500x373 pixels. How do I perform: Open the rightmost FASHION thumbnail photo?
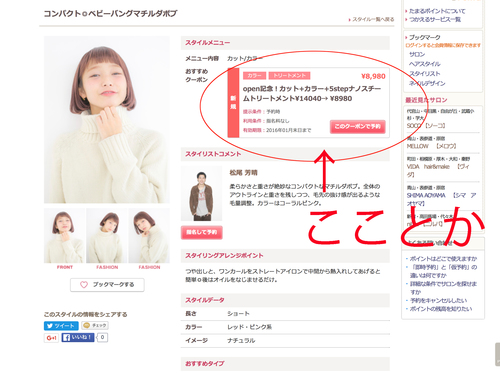(149, 236)
